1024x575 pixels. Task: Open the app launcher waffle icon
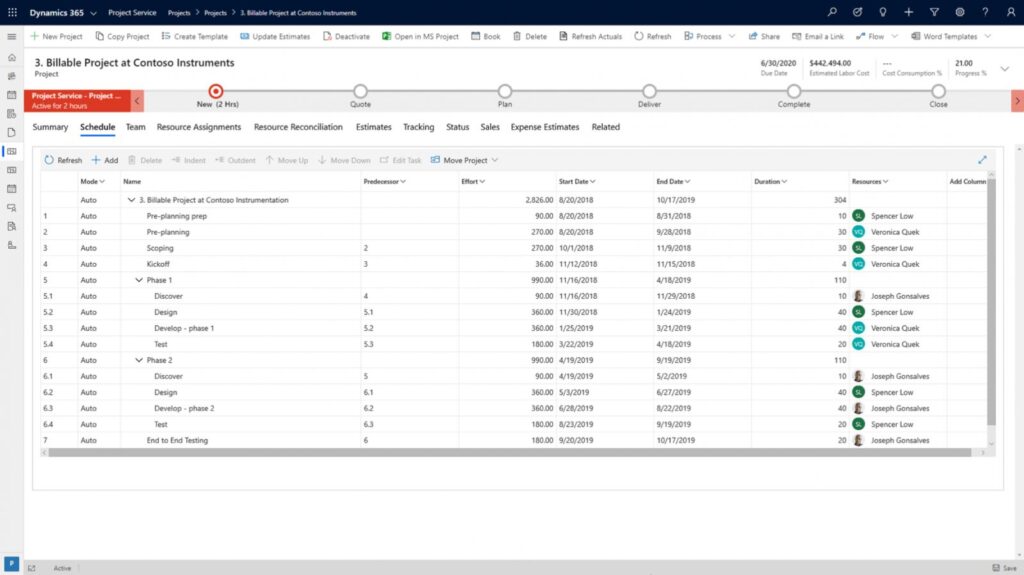[12, 12]
